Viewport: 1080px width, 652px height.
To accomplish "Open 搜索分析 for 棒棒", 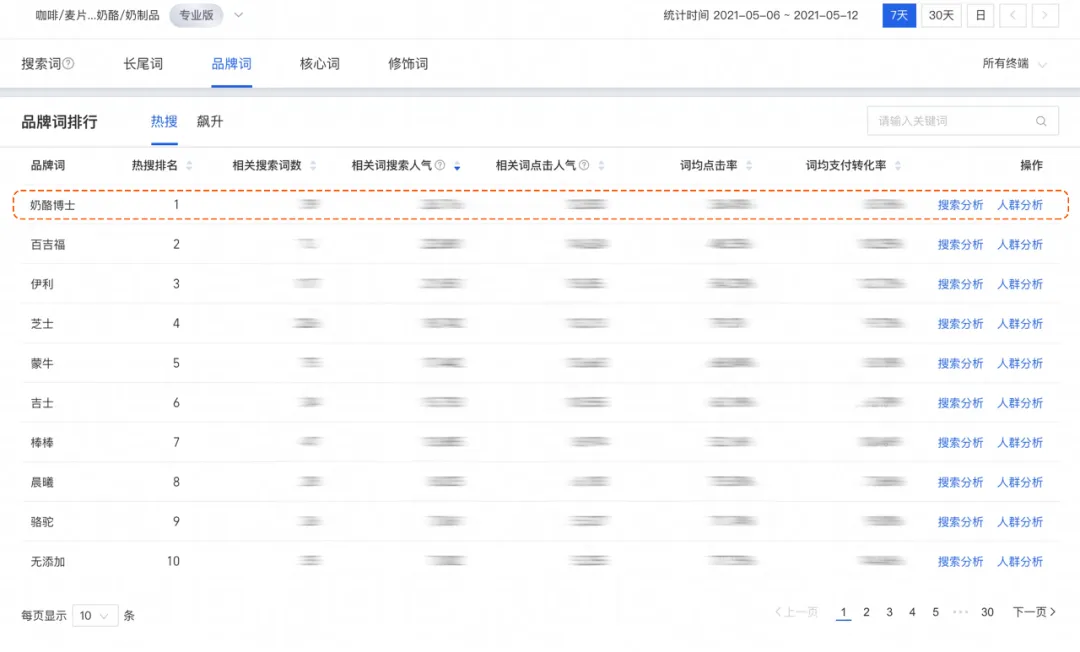I will click(x=960, y=443).
